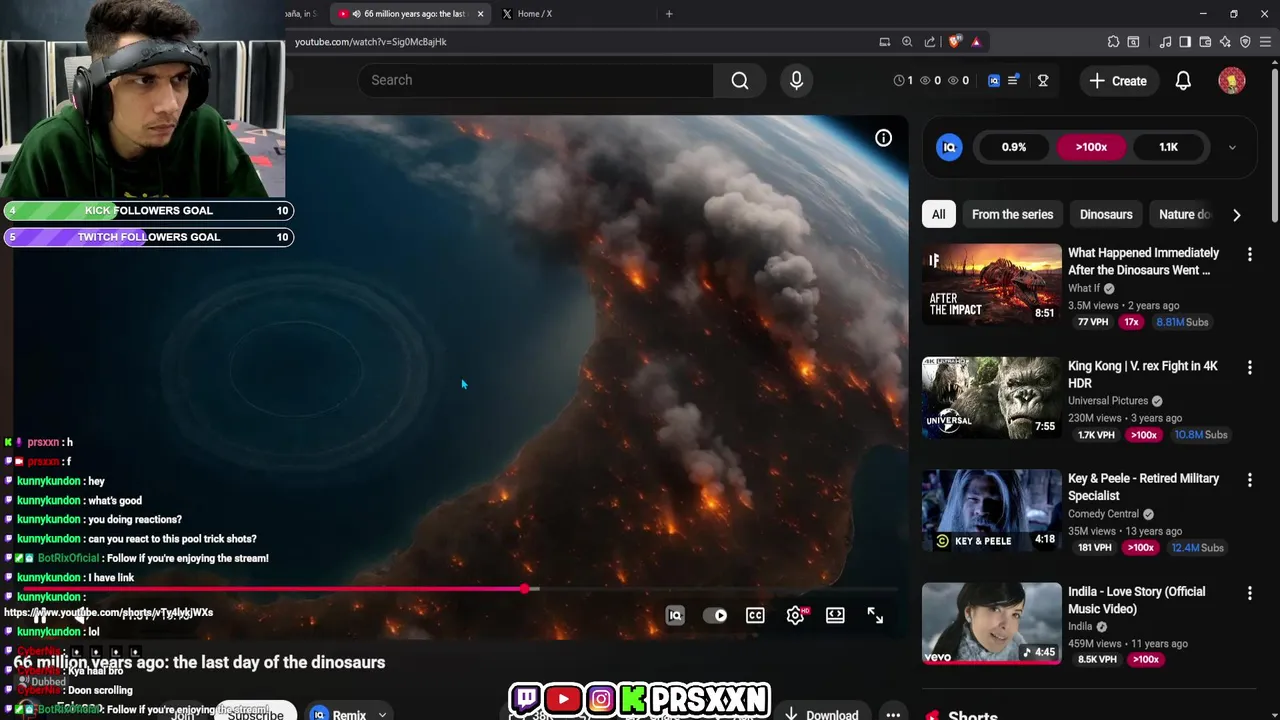Click the zoom magnifier icon in address bar
The height and width of the screenshot is (720, 1280).
pyautogui.click(x=907, y=42)
